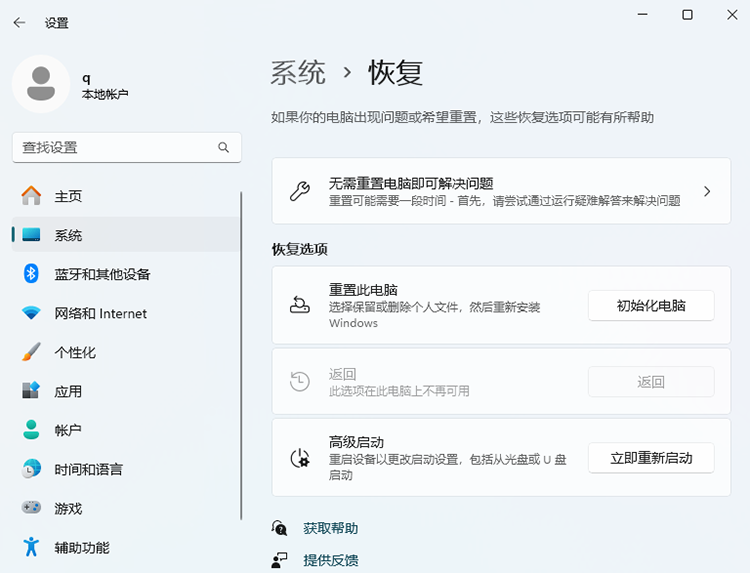Screen dimensions: 750x573
Task: Click the 获取帮助 help icon
Action: coord(279,528)
